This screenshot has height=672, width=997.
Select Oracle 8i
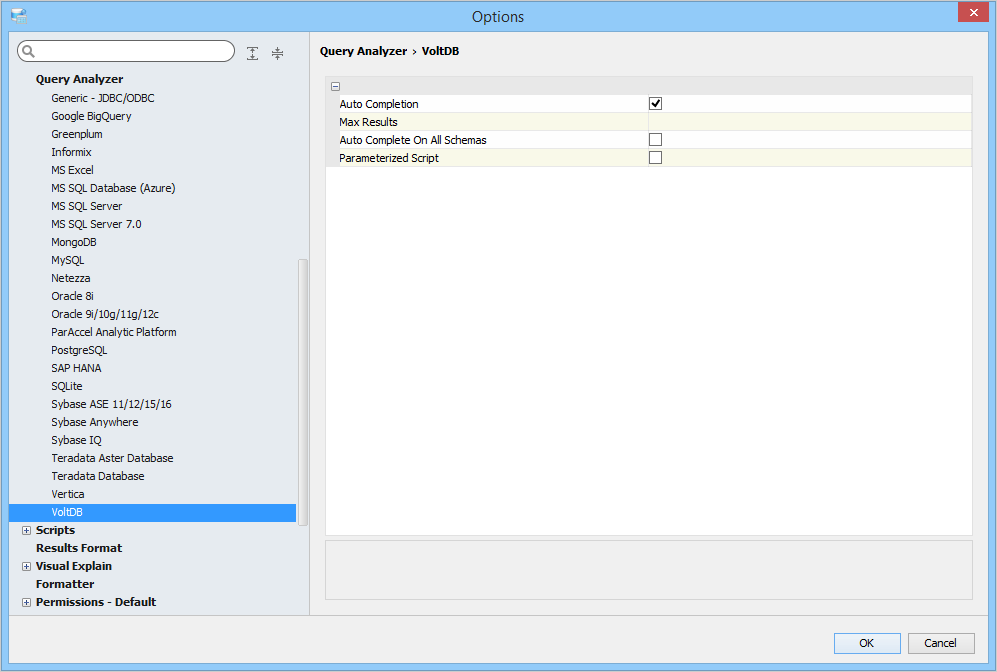pyautogui.click(x=72, y=296)
